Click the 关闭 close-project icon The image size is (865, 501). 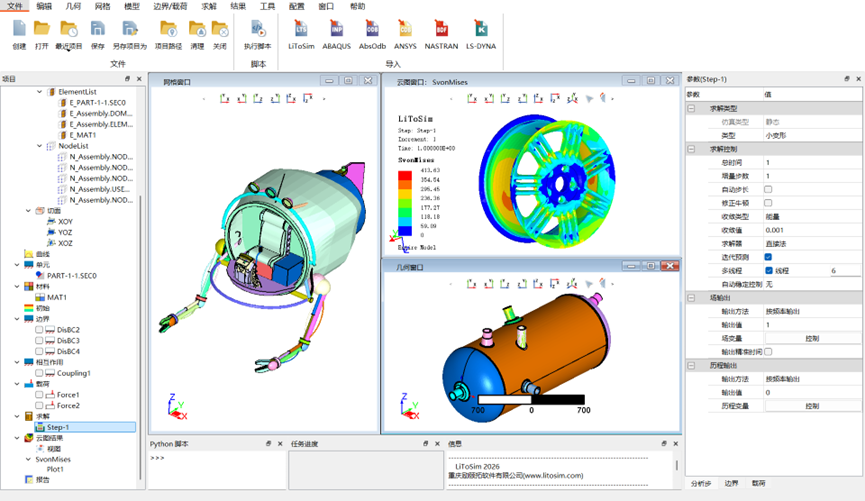(x=220, y=29)
